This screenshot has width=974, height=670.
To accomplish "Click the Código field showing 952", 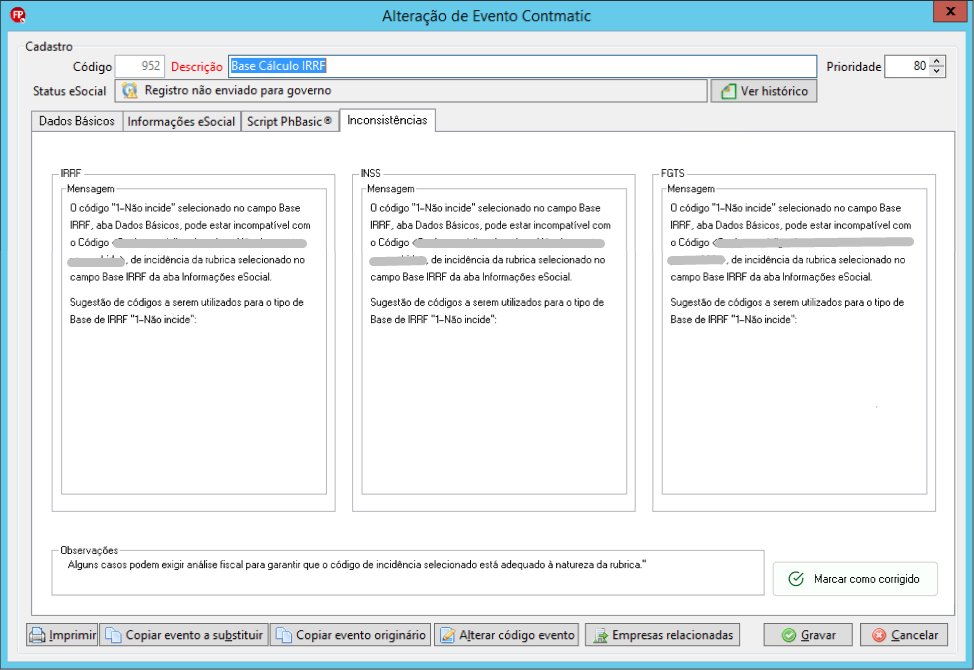I will tap(140, 66).
